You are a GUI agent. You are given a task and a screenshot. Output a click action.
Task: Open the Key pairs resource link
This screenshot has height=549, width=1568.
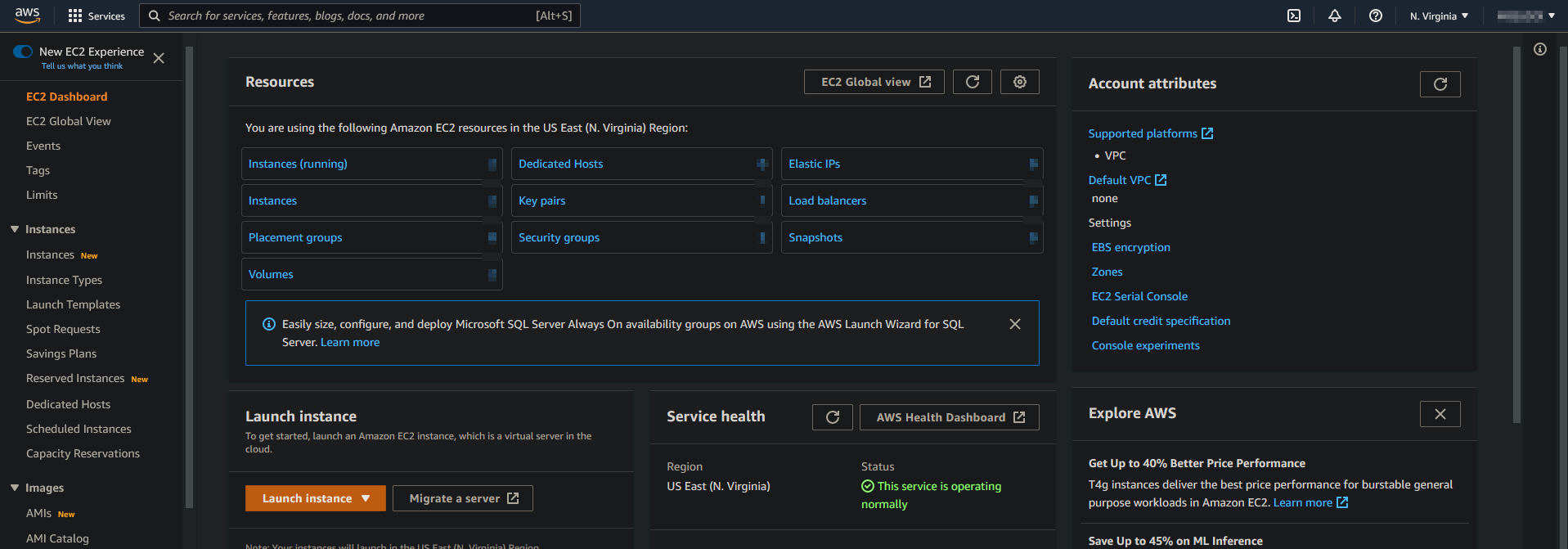541,200
